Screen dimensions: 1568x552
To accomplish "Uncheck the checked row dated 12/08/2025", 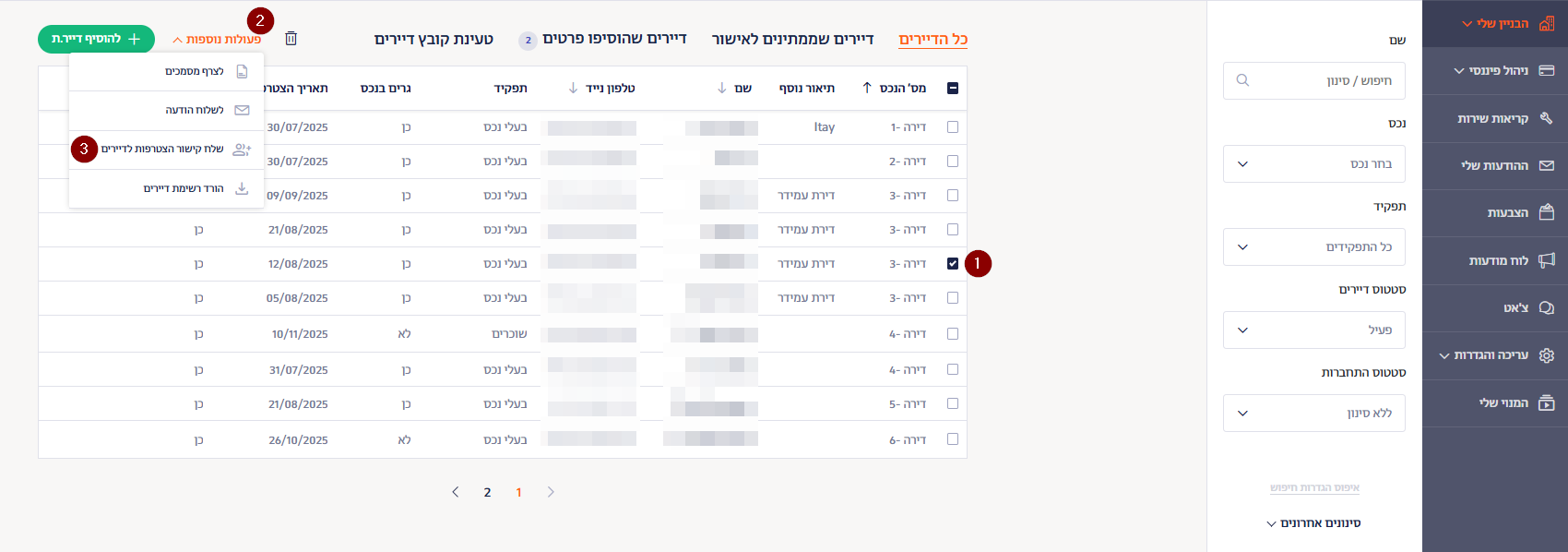I will (x=953, y=264).
